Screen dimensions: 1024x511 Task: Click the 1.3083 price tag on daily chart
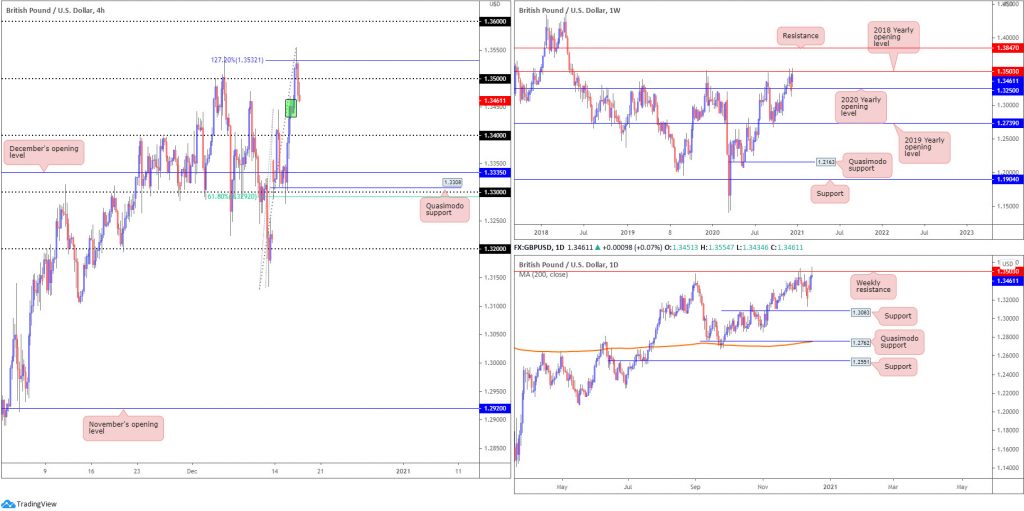(861, 313)
